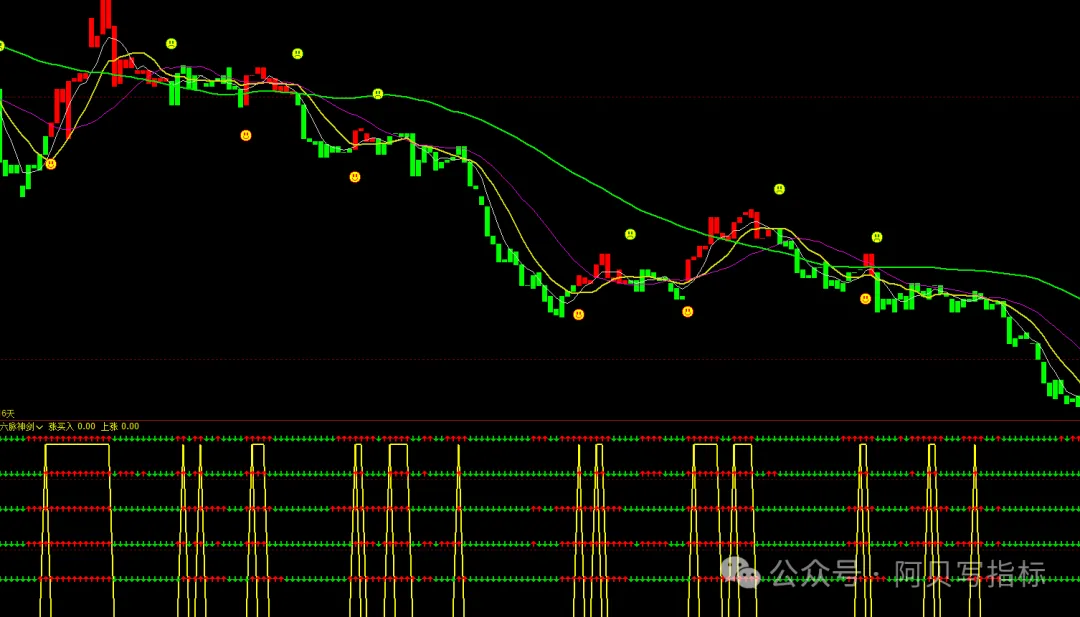Screen dimensions: 1080x617
Task: Click the 上涨 0.00 indicator value
Action: coord(120,427)
